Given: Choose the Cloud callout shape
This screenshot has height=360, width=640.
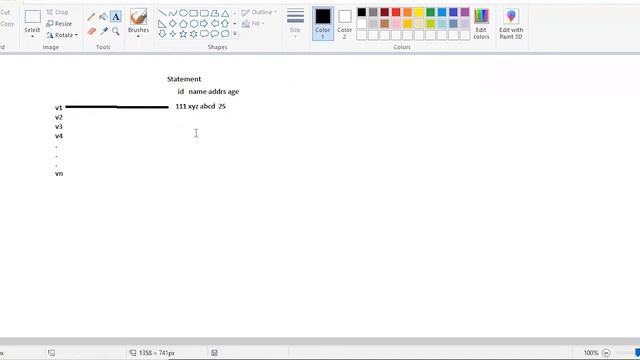Looking at the screenshot, I should [x=225, y=34].
